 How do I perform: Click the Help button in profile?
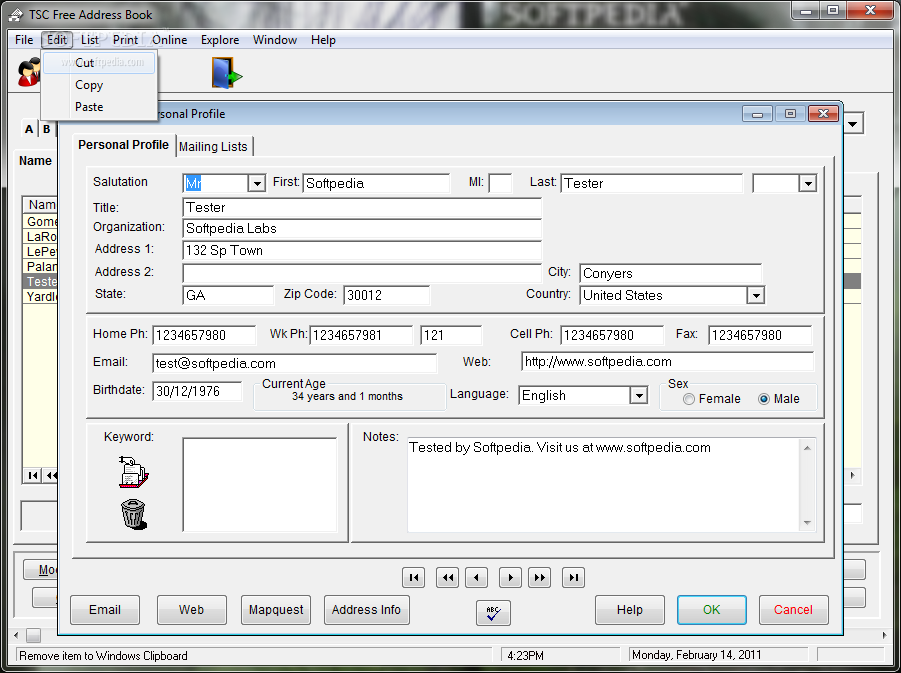(630, 610)
